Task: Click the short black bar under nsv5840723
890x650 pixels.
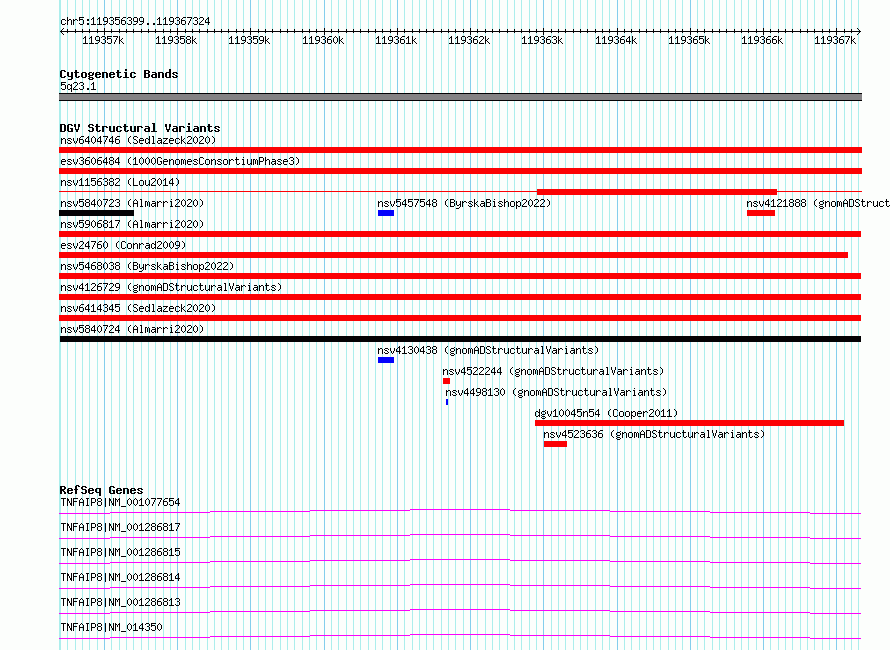Action: (x=96, y=213)
